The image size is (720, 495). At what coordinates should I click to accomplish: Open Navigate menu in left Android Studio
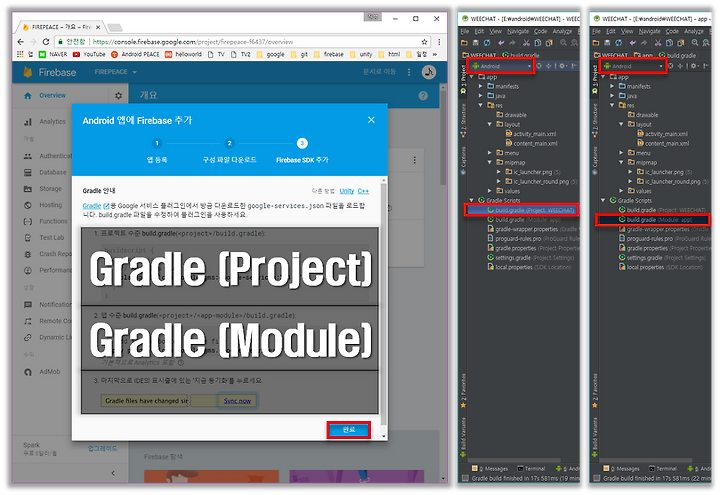pyautogui.click(x=518, y=31)
